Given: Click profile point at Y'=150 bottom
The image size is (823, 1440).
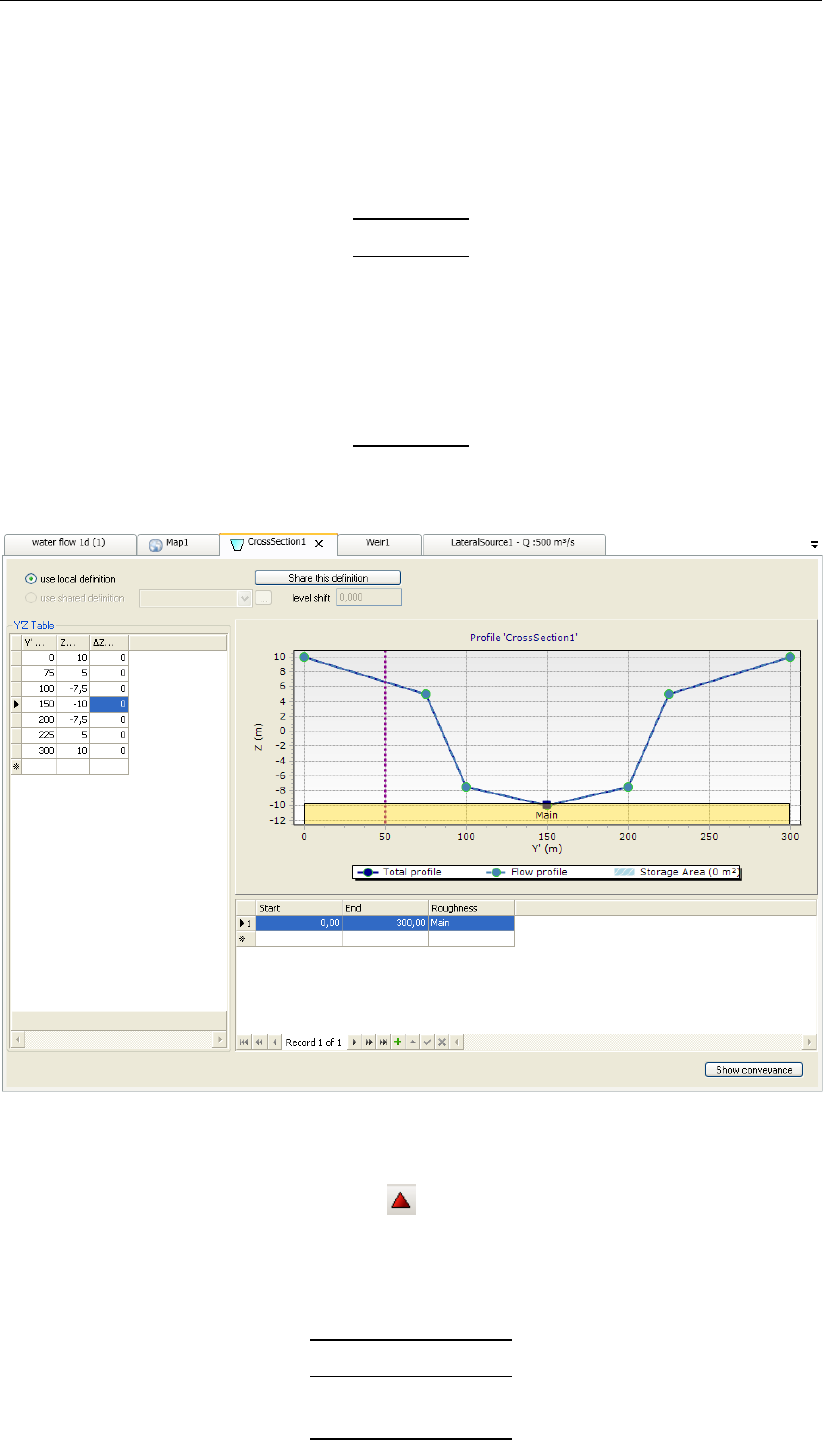Looking at the screenshot, I should pyautogui.click(x=547, y=805).
